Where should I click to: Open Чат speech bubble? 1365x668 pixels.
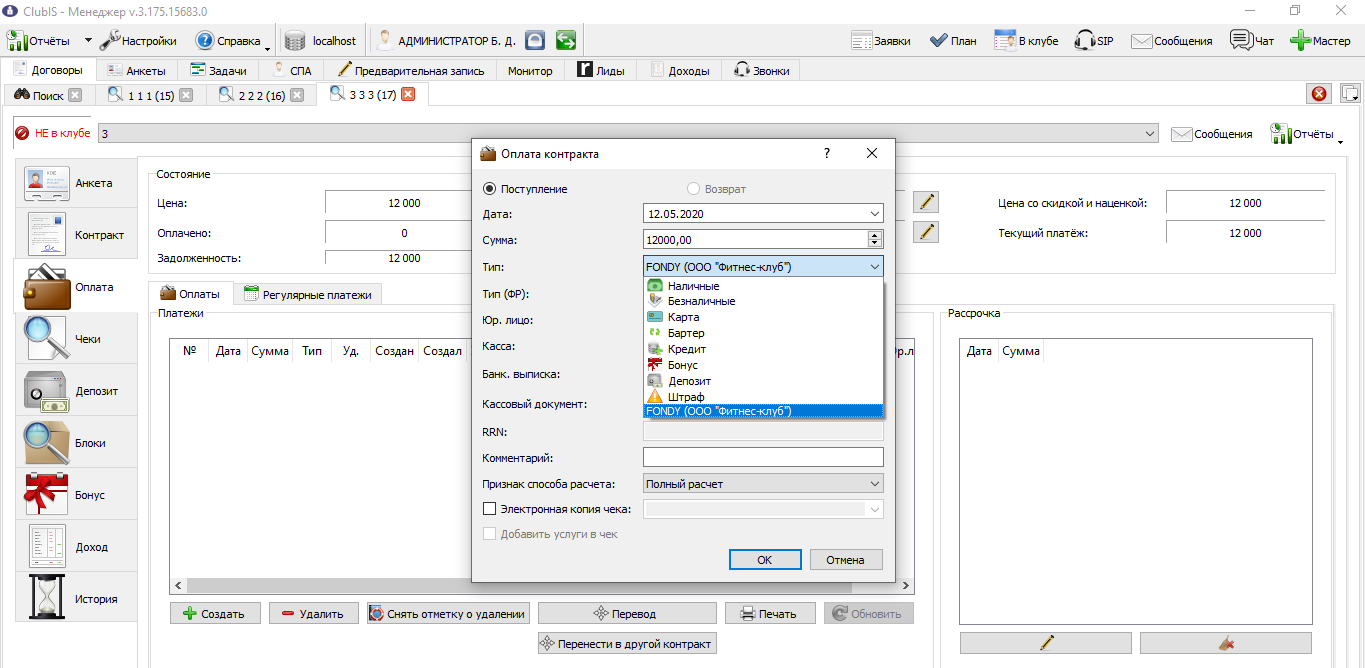1252,41
